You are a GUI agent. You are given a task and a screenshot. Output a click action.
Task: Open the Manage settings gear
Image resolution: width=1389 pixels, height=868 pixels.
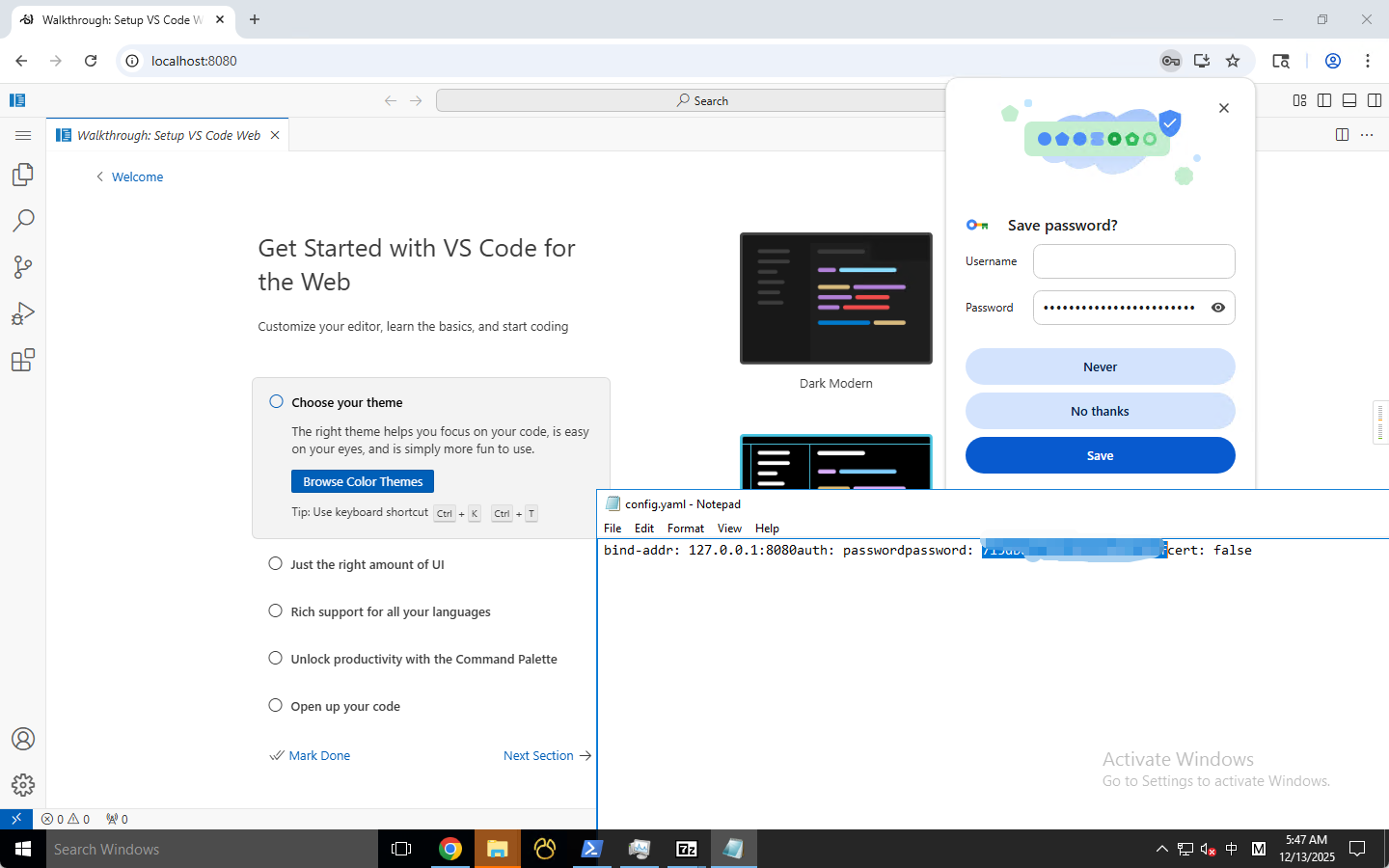pos(23,785)
